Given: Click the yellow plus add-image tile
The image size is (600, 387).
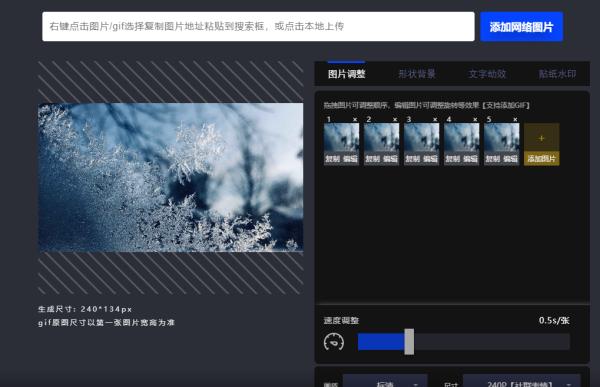Looking at the screenshot, I should tap(541, 138).
